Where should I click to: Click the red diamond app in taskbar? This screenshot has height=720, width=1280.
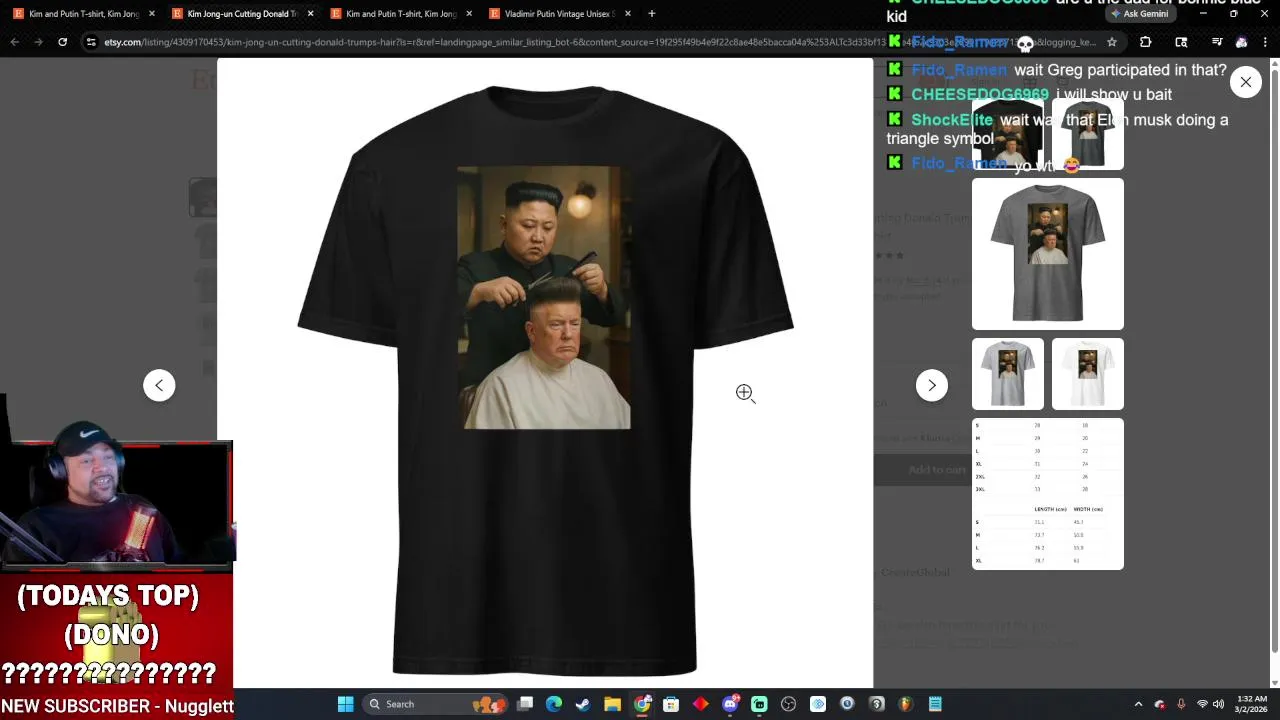pyautogui.click(x=700, y=704)
